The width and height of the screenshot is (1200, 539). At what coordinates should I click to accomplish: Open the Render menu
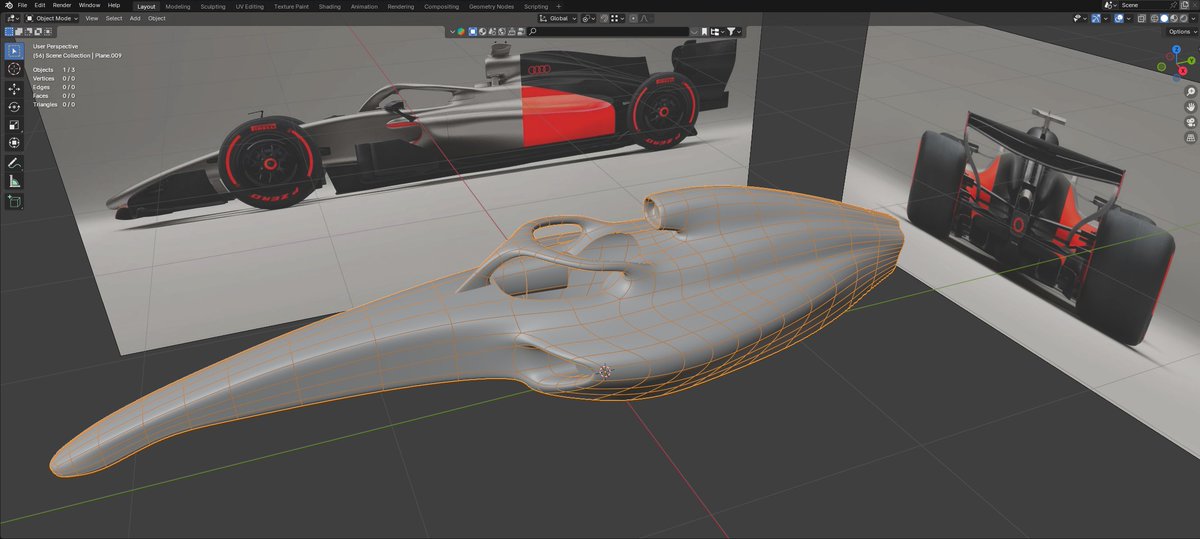62,5
